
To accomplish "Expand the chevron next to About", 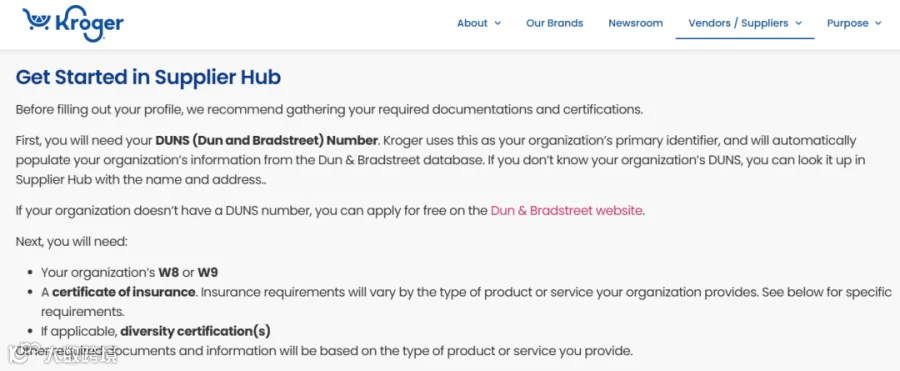I will (x=497, y=24).
